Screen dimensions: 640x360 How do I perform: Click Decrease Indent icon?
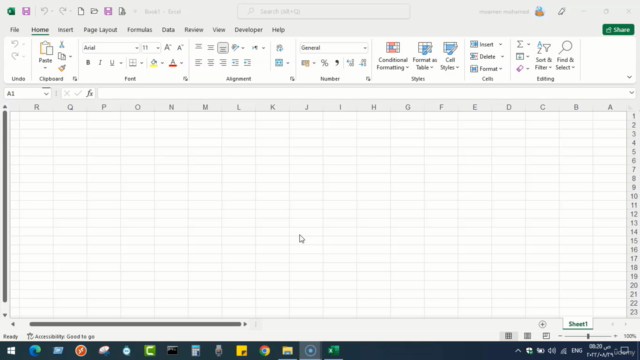click(x=235, y=63)
